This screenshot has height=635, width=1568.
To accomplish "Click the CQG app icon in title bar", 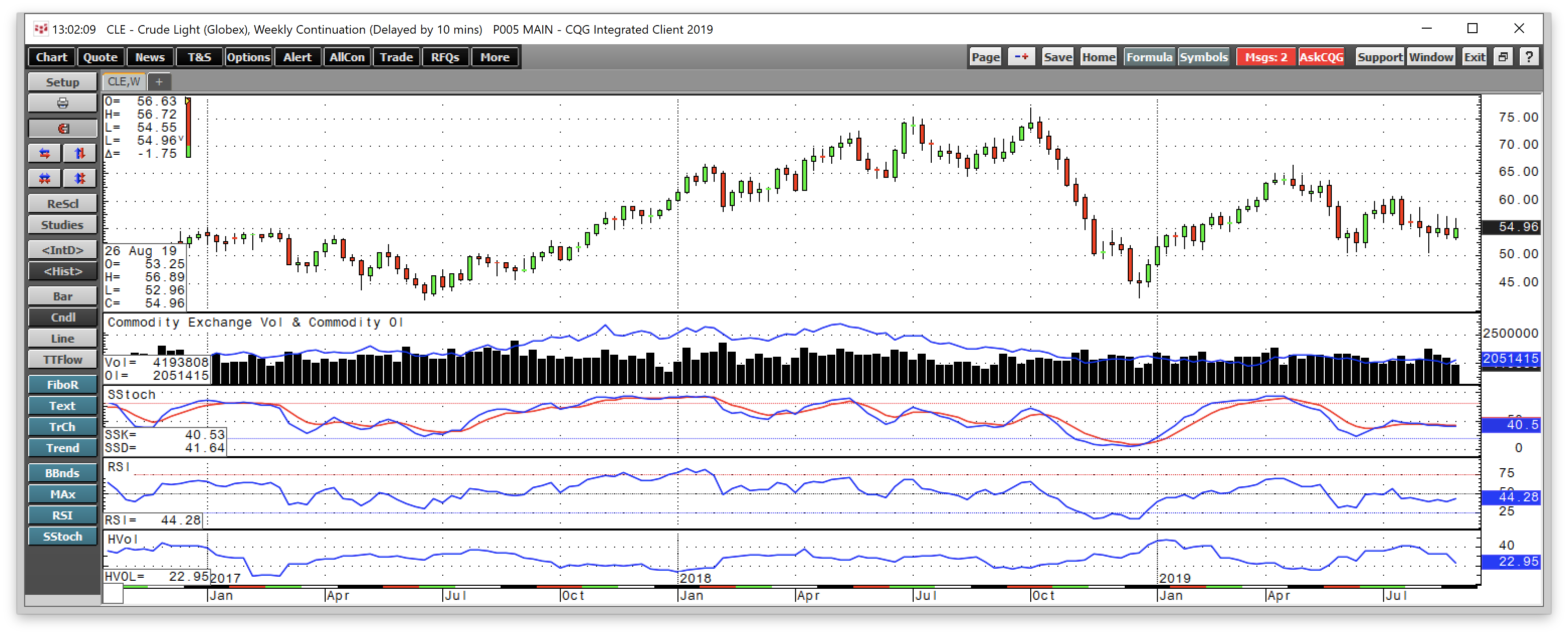I will point(41,29).
